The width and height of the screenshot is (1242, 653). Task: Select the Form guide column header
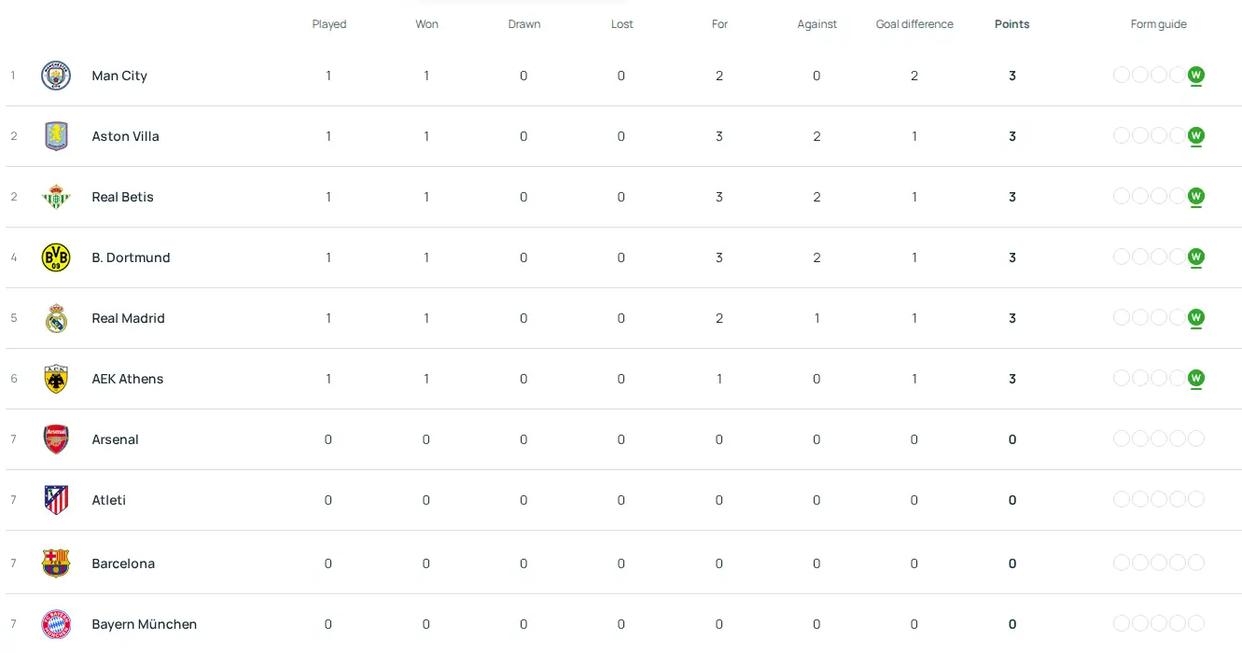1158,24
